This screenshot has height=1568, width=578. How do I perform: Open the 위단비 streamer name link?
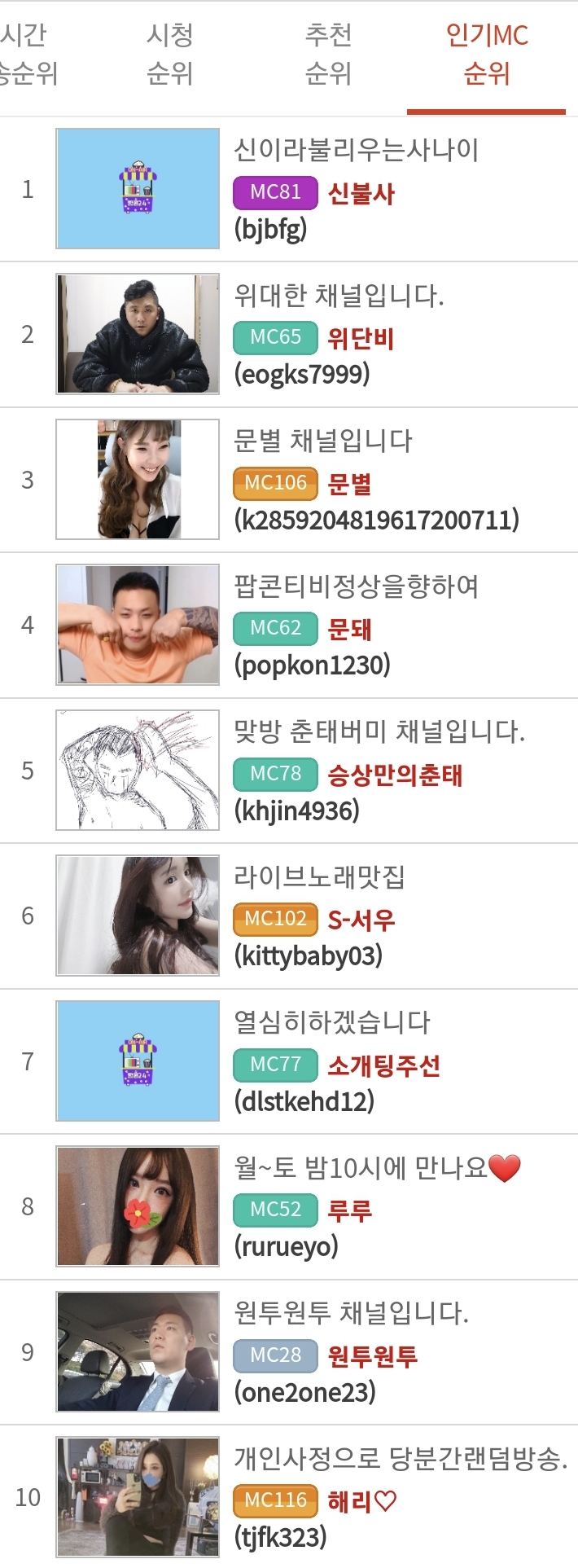click(x=361, y=338)
